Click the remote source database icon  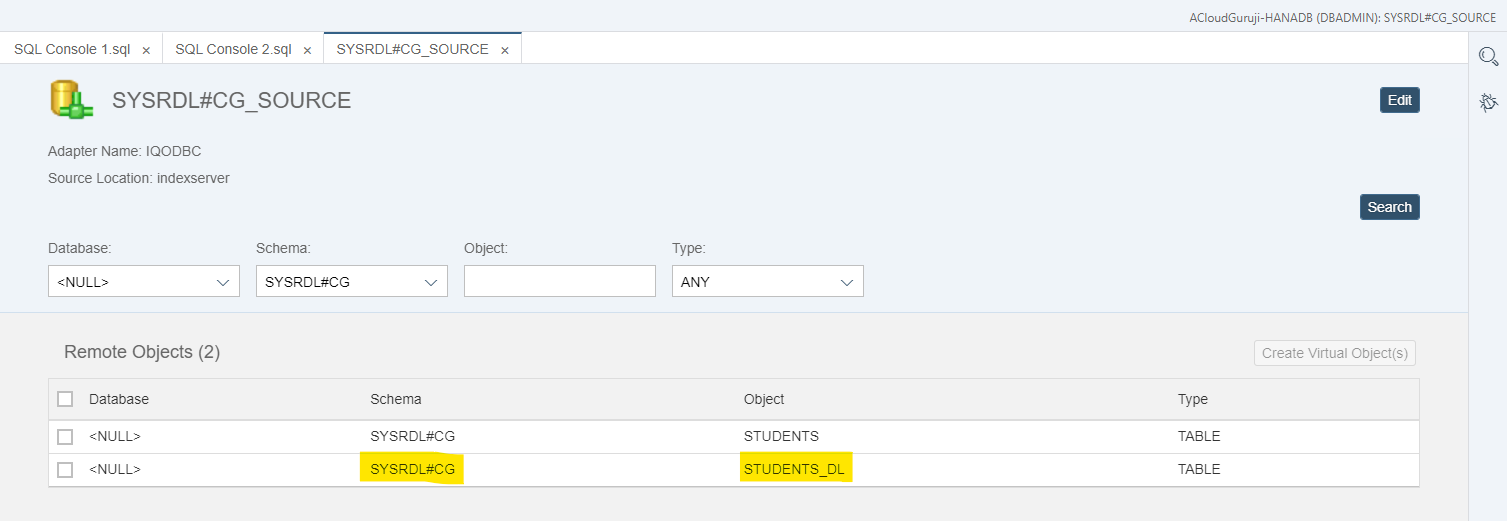[71, 101]
